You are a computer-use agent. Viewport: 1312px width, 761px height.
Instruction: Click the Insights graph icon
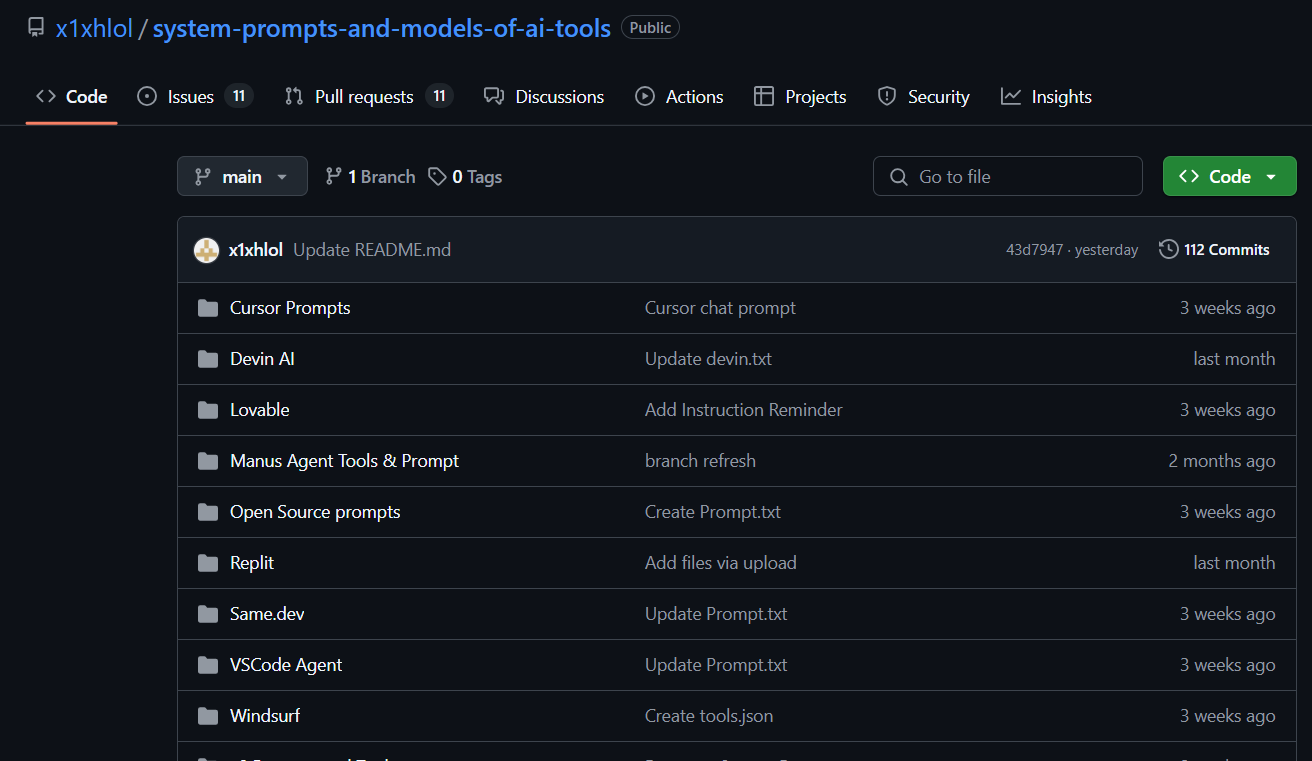(x=1011, y=96)
